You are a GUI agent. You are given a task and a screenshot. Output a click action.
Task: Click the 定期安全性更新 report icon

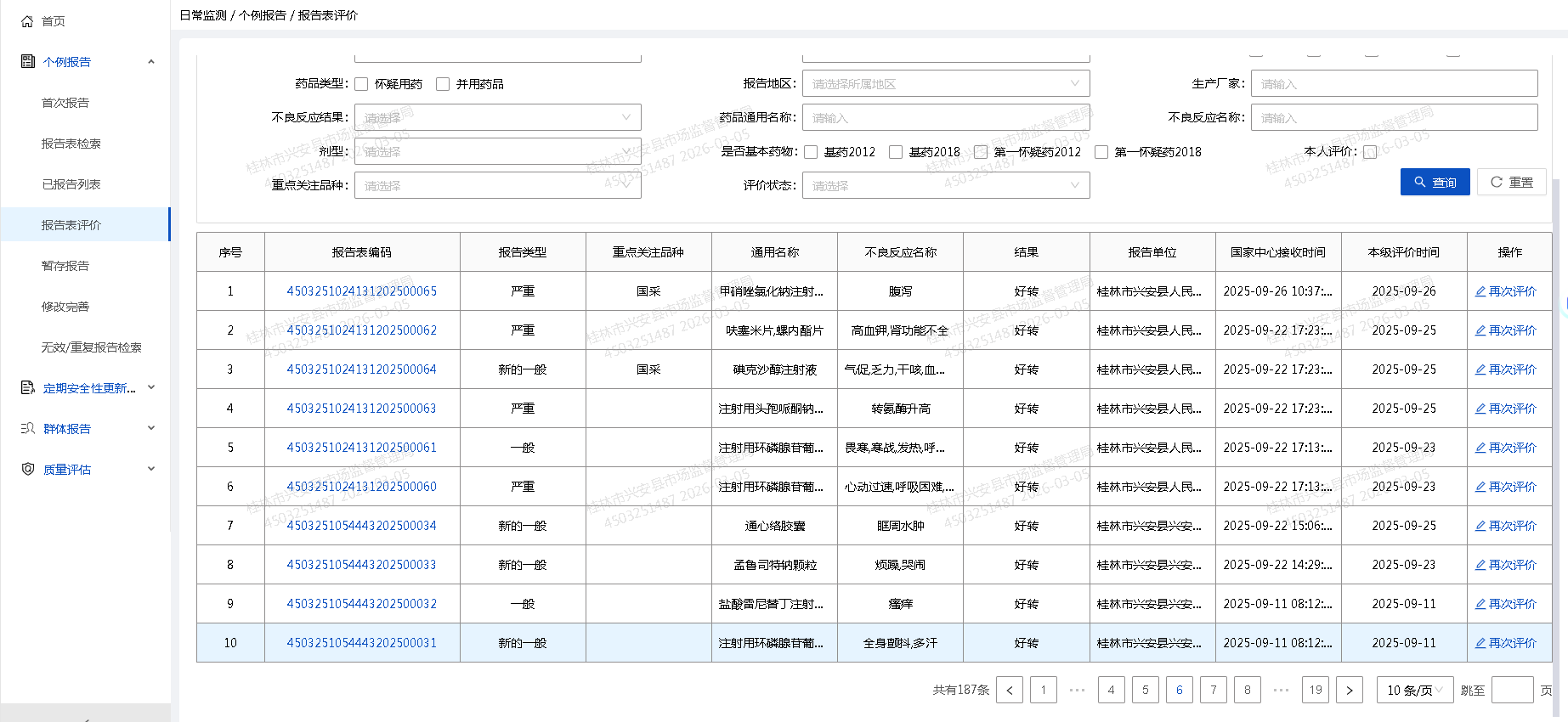[x=27, y=387]
